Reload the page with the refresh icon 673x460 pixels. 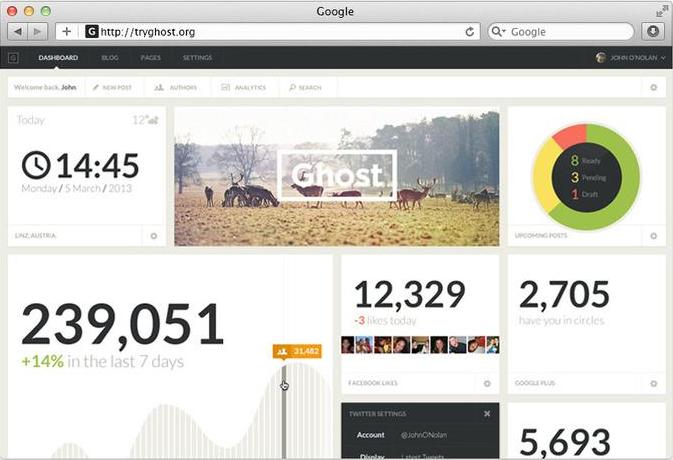(468, 32)
